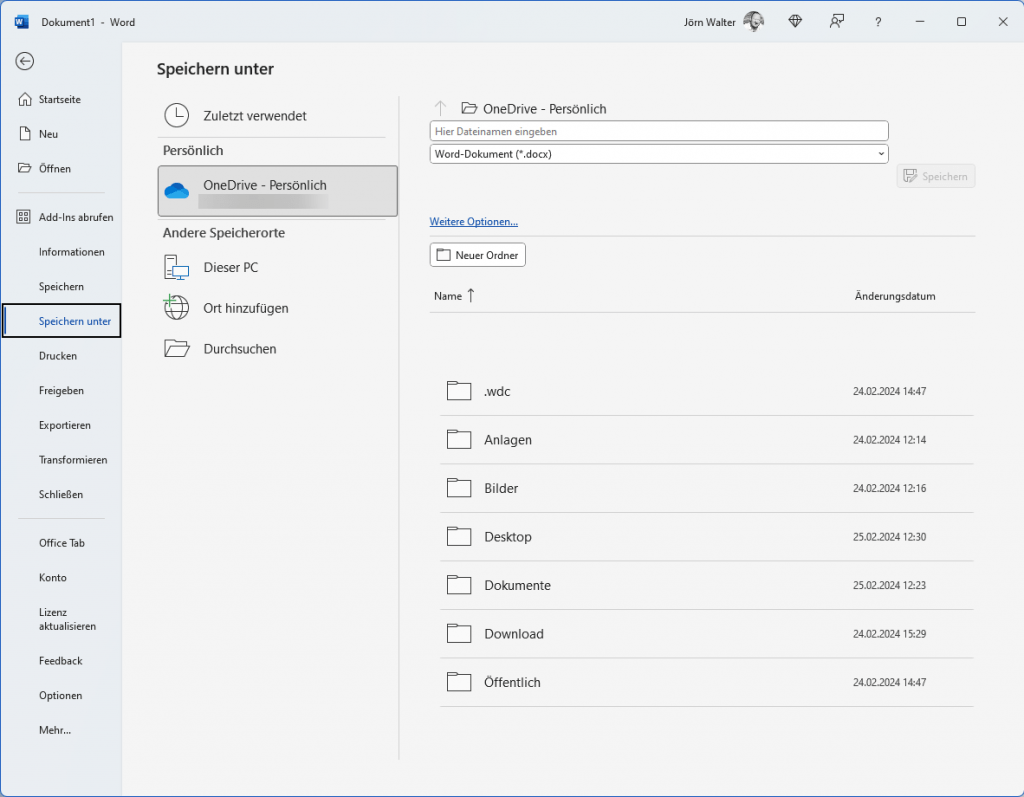Open the Word help icon

click(x=877, y=21)
